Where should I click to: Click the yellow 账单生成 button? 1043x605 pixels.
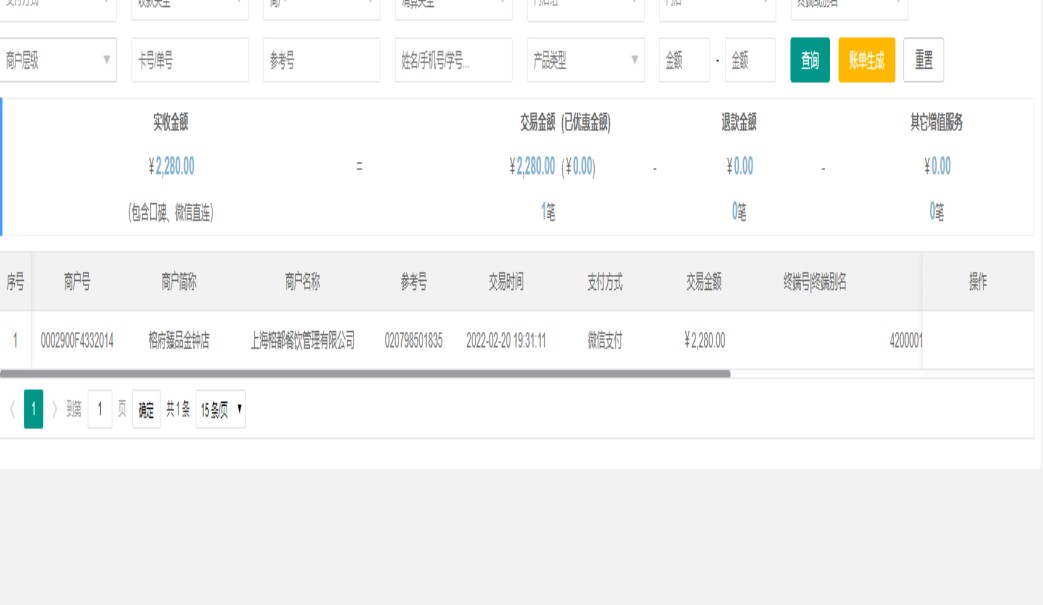tap(866, 61)
